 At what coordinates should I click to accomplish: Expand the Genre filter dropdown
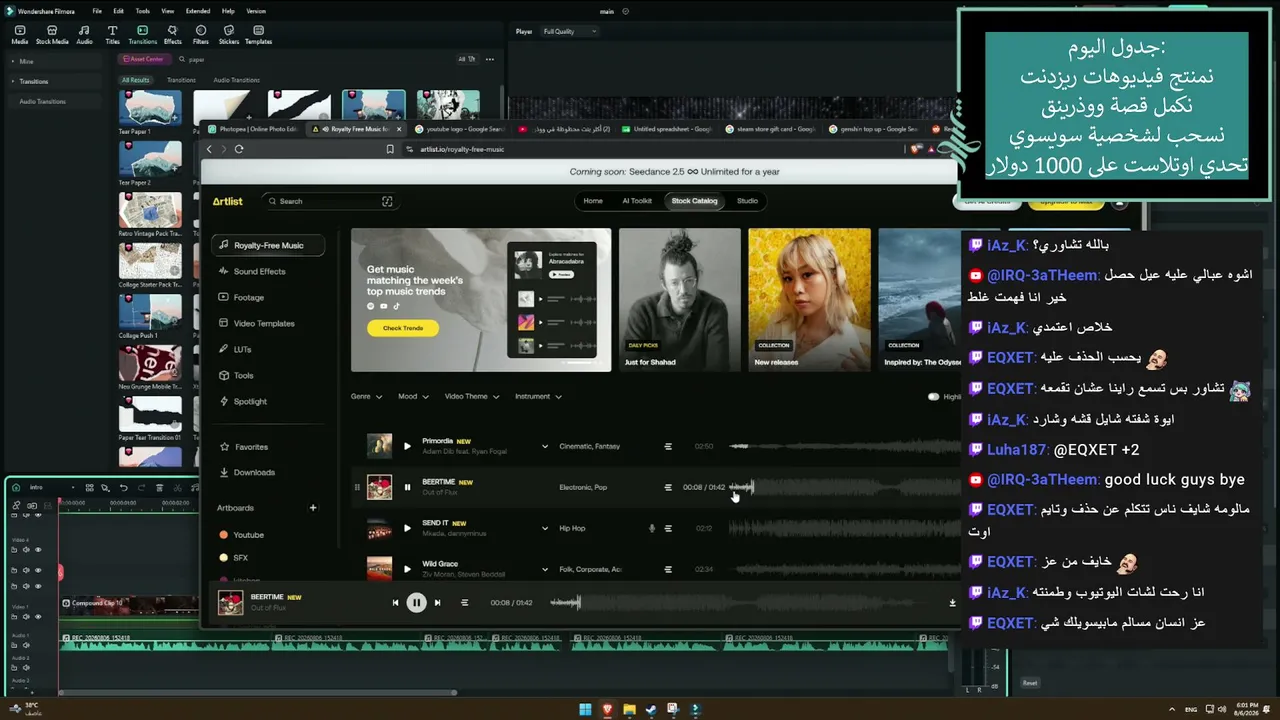point(366,396)
